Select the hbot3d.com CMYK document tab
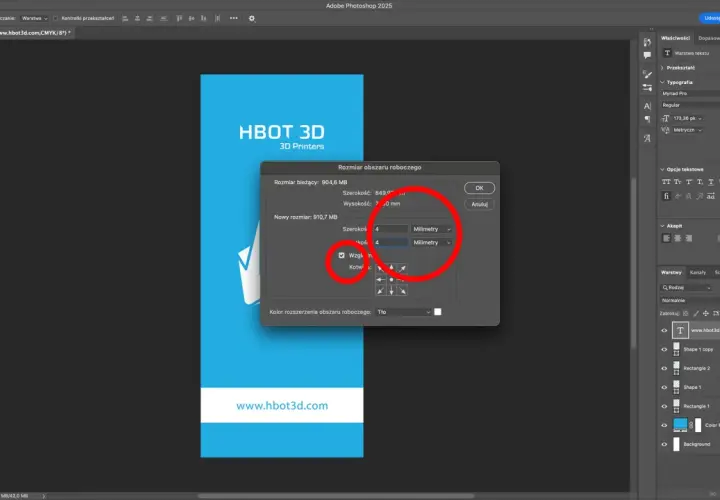Screen dimensions: 720x500 coord(35,33)
